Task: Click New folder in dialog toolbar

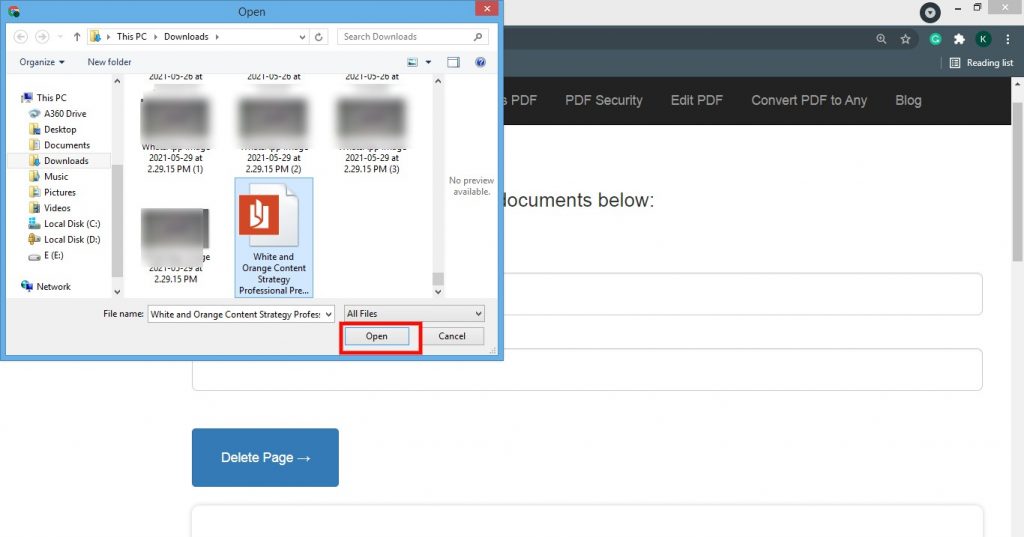Action: point(109,62)
